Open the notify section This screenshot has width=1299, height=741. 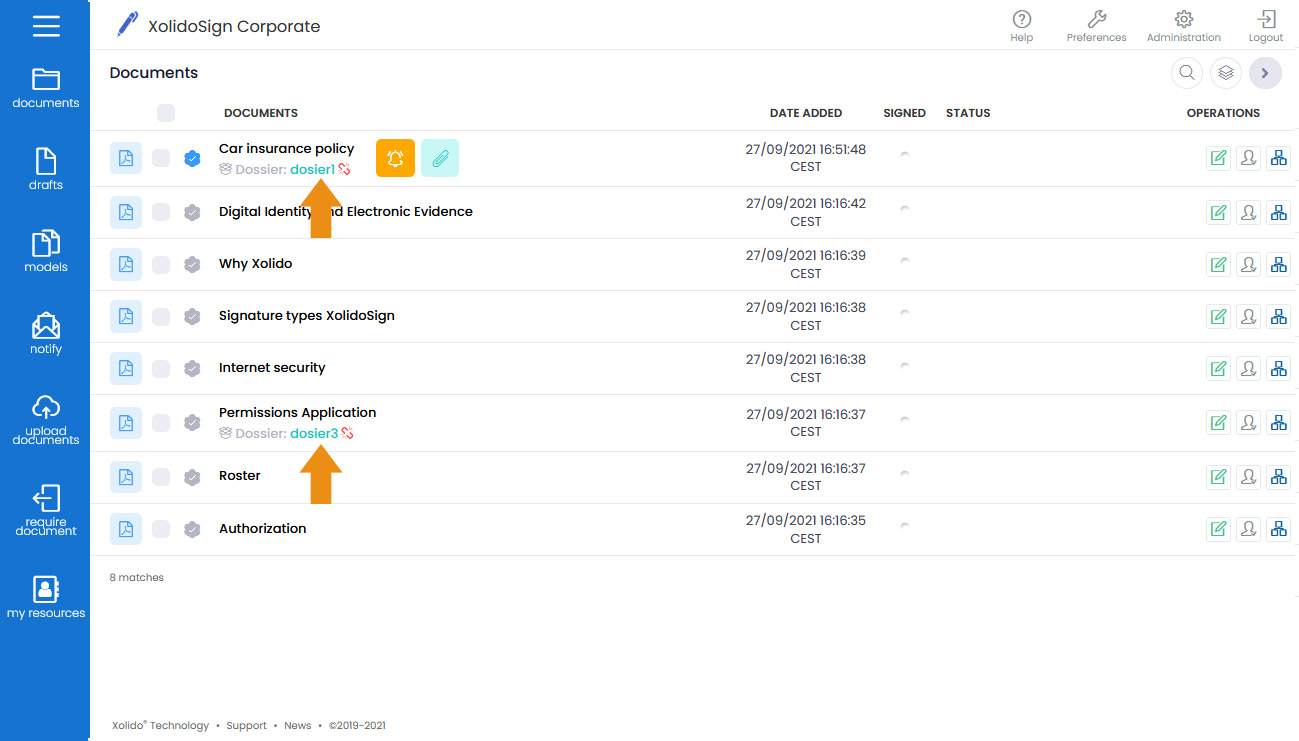[x=46, y=334]
